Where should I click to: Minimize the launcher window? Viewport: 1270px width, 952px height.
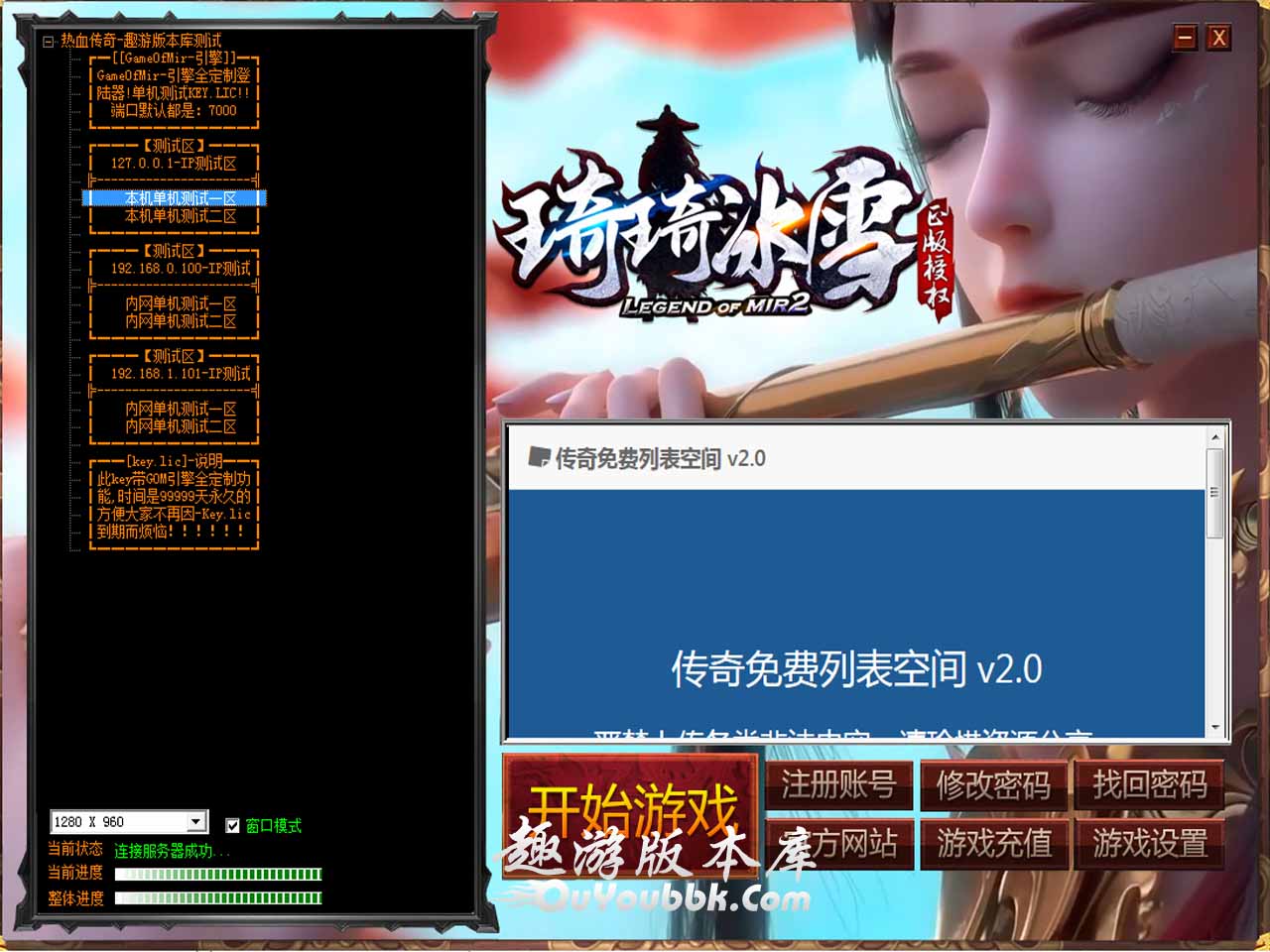1185,38
